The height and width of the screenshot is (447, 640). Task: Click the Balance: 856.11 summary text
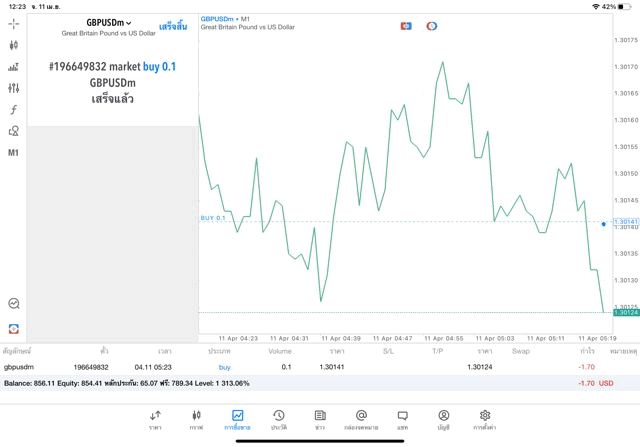29,383
